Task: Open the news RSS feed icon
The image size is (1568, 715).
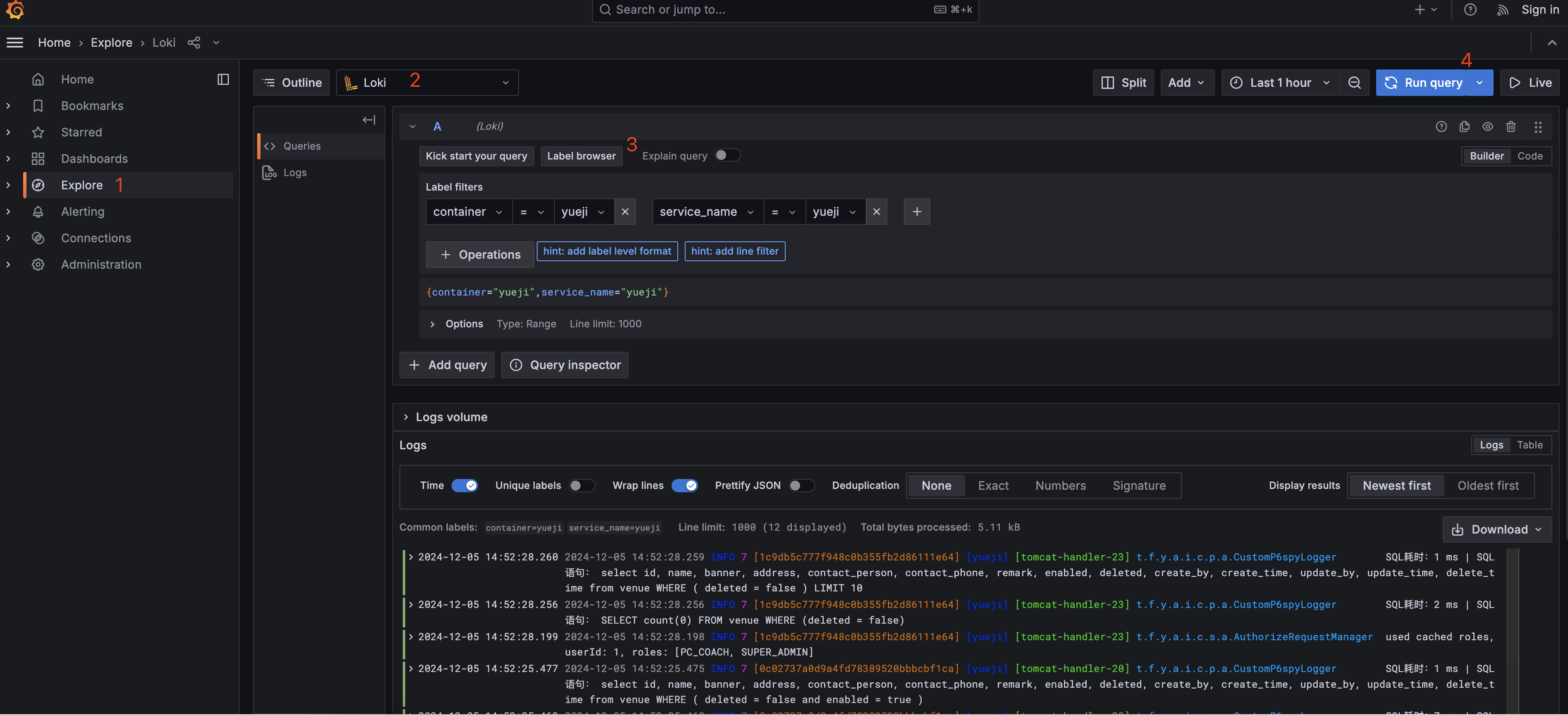Action: click(x=1502, y=10)
